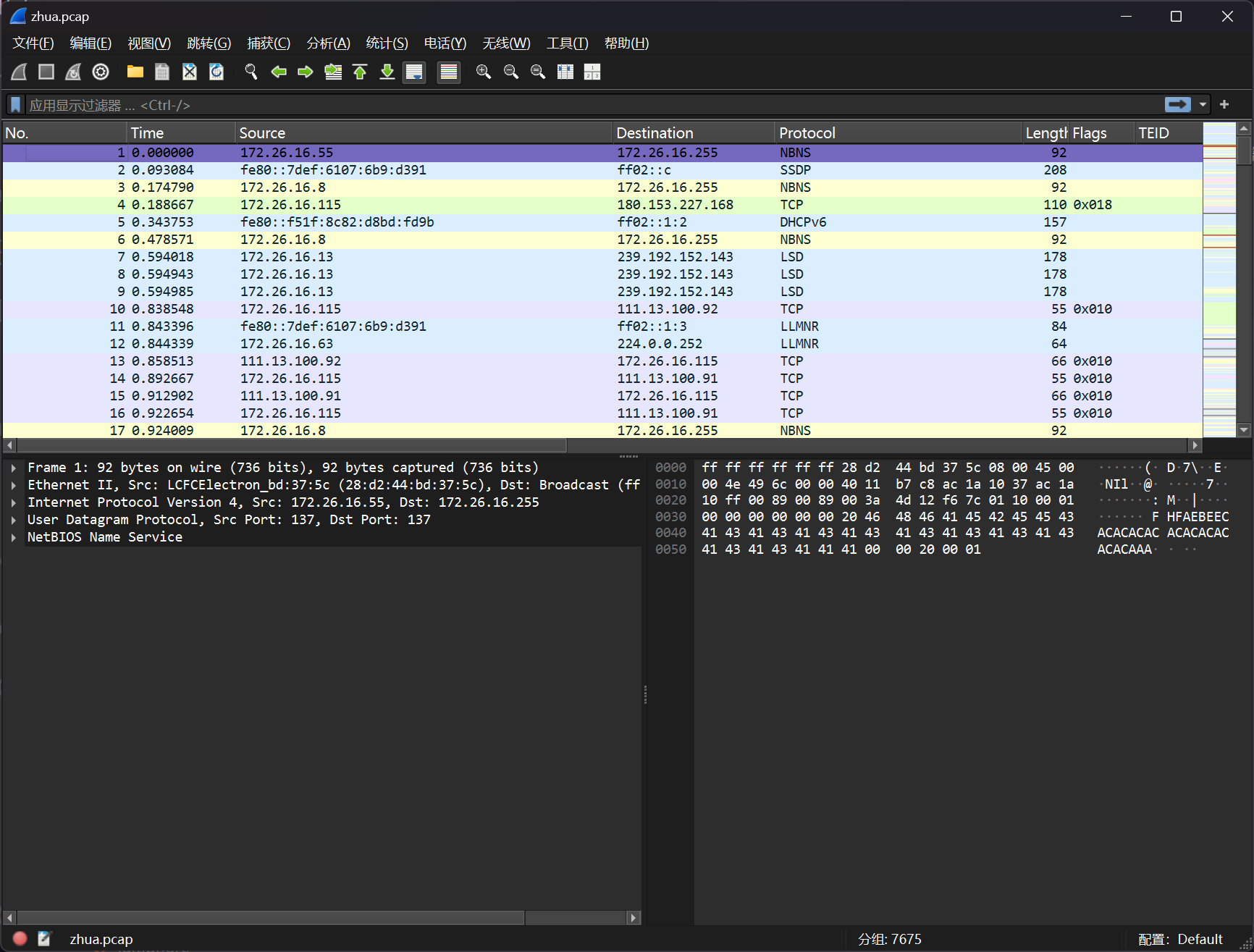Apply the display filter arrow button

pos(1178,105)
